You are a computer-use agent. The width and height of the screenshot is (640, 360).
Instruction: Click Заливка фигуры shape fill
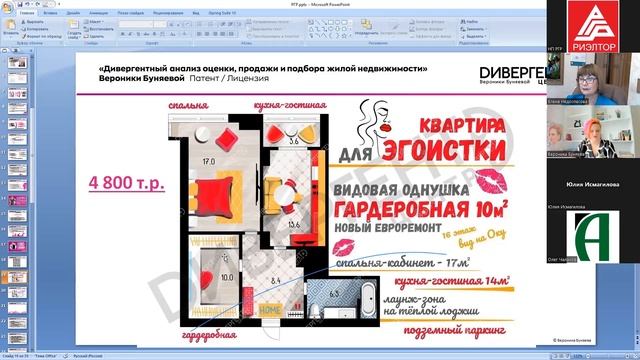tap(428, 22)
